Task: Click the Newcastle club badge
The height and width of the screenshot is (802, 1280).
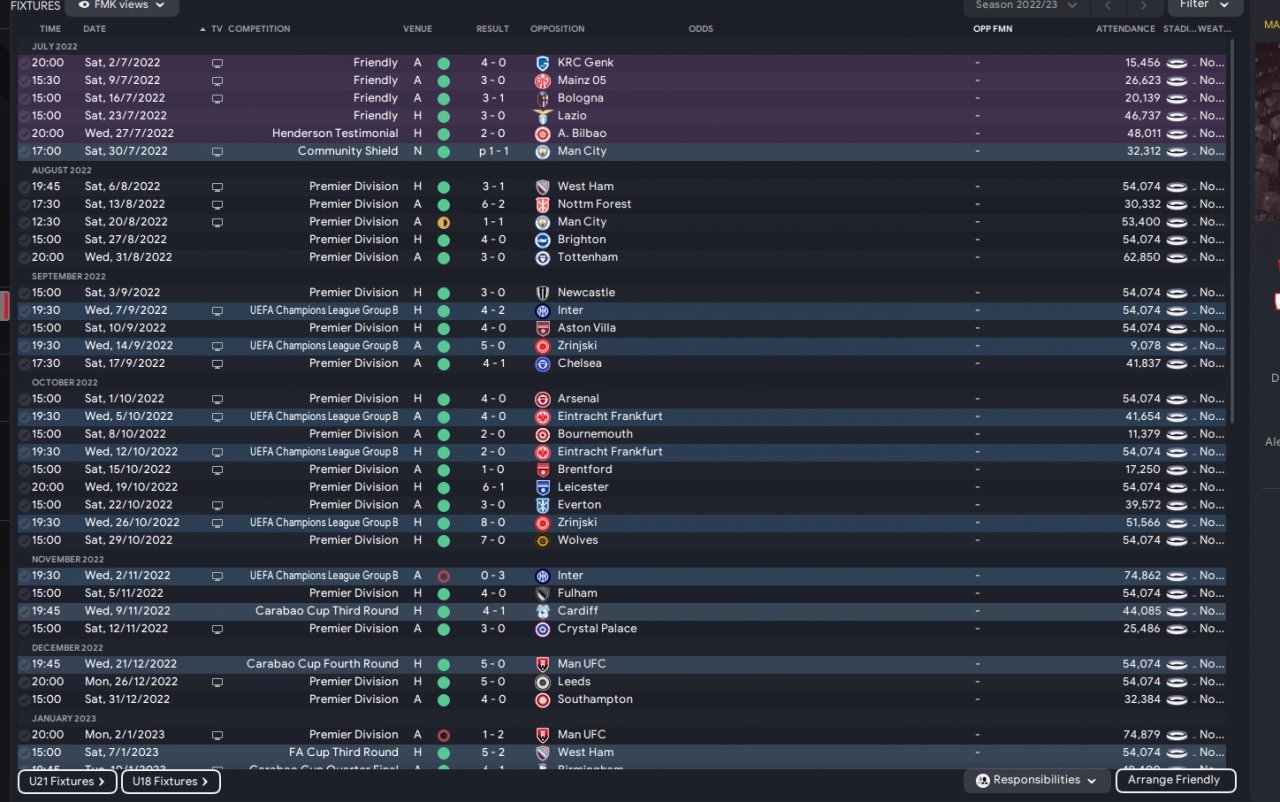Action: 542,293
